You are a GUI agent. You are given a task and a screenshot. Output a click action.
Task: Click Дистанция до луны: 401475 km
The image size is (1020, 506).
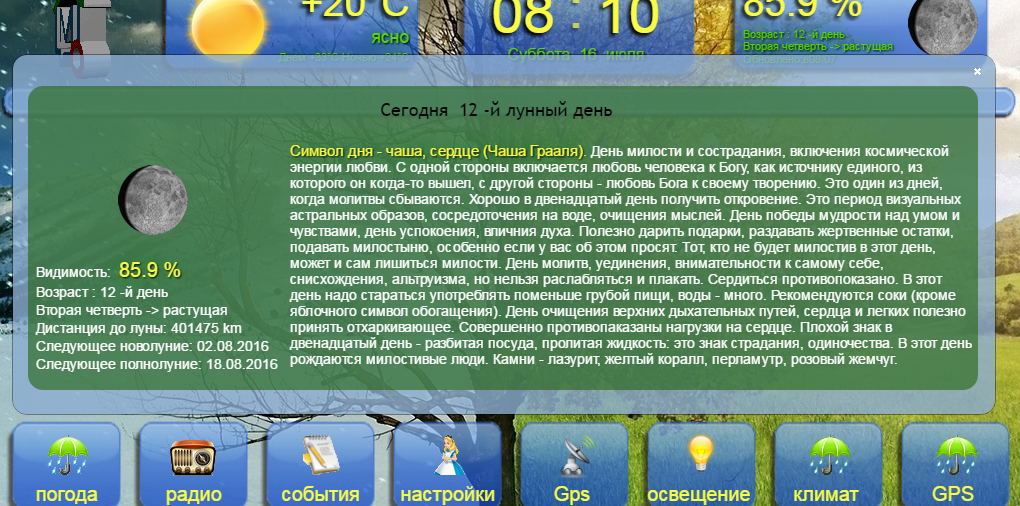pos(139,328)
